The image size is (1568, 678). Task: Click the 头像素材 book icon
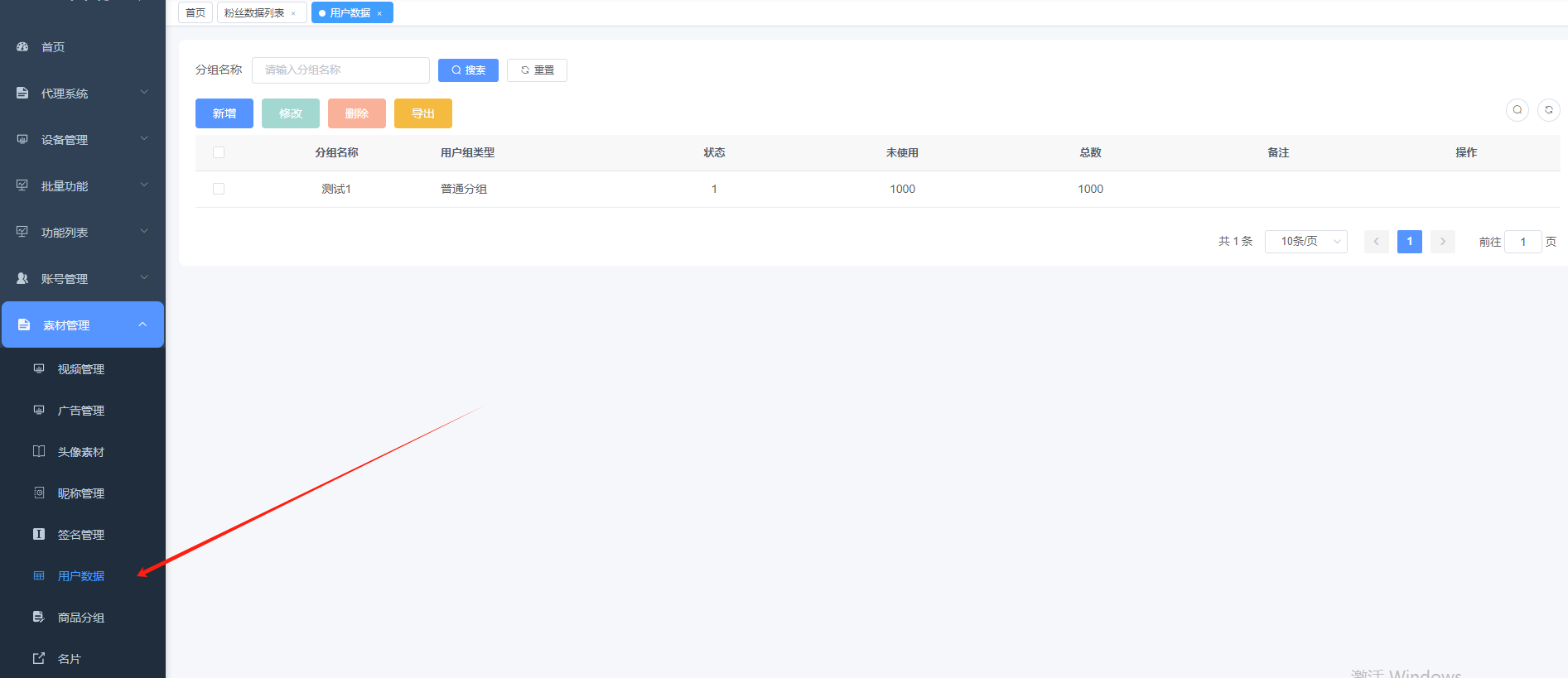[x=39, y=451]
